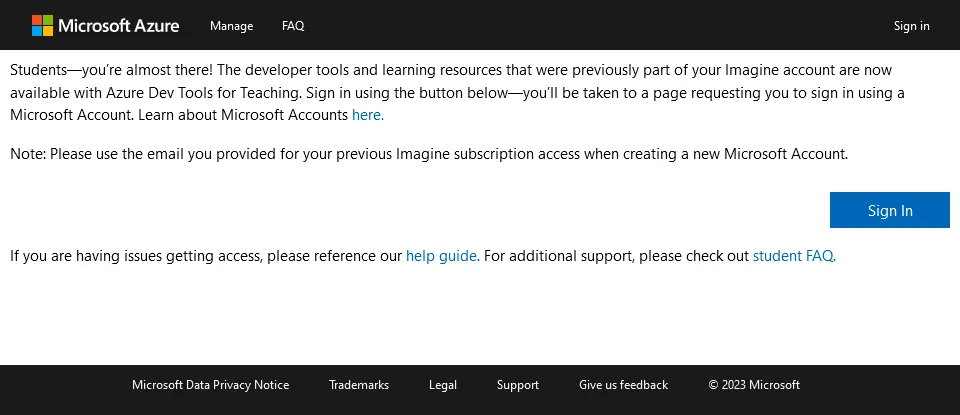The image size is (960, 415).
Task: Click Sign in at header's right
Action: (x=911, y=26)
